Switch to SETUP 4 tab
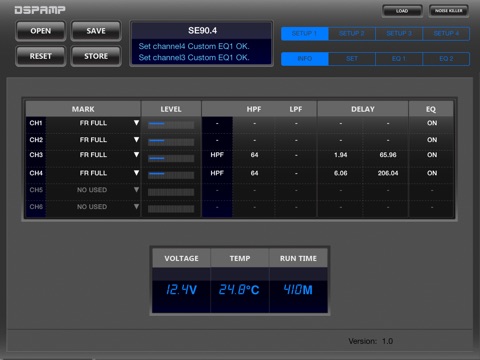 (x=446, y=34)
